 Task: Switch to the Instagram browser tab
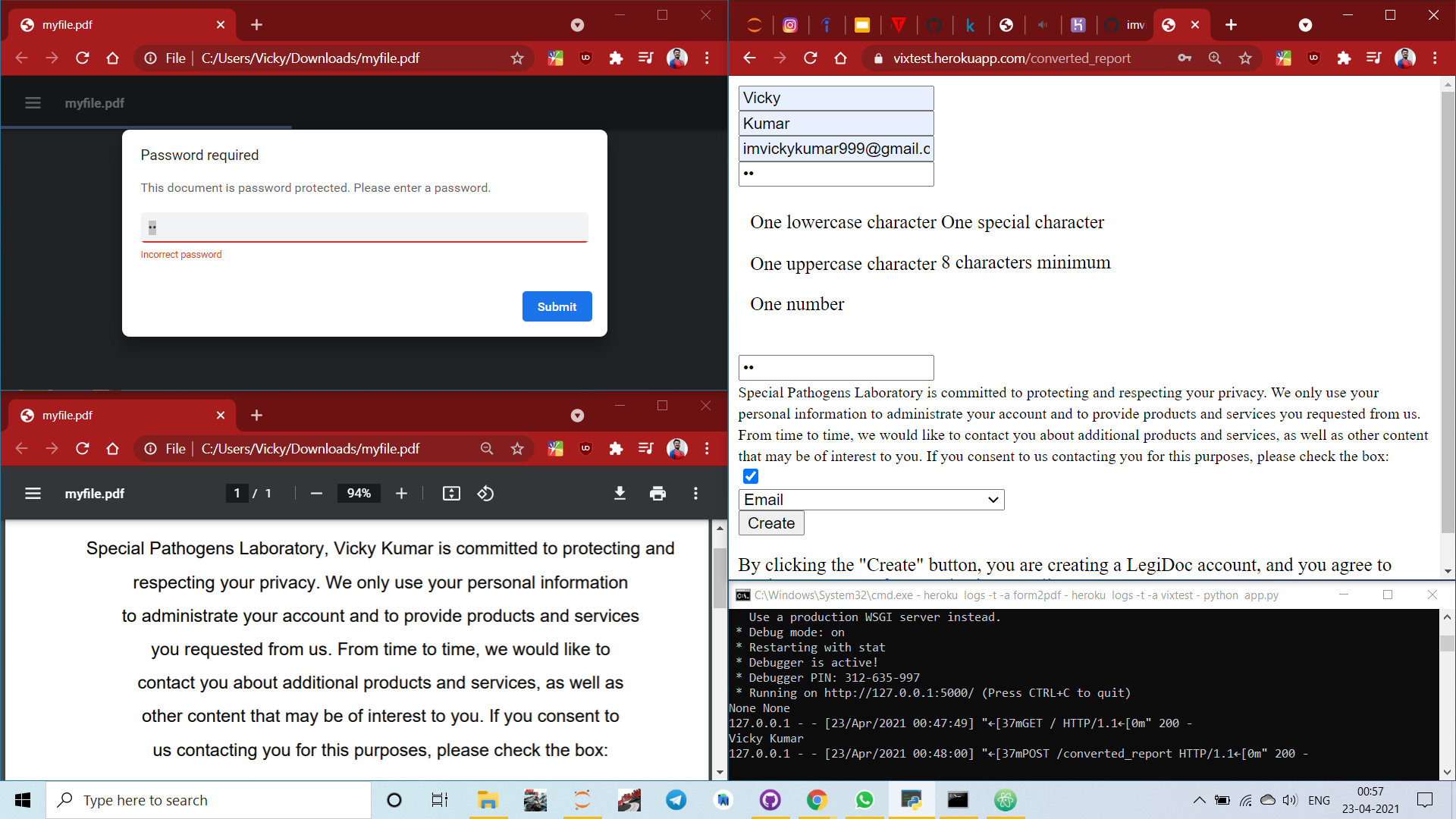tap(790, 25)
